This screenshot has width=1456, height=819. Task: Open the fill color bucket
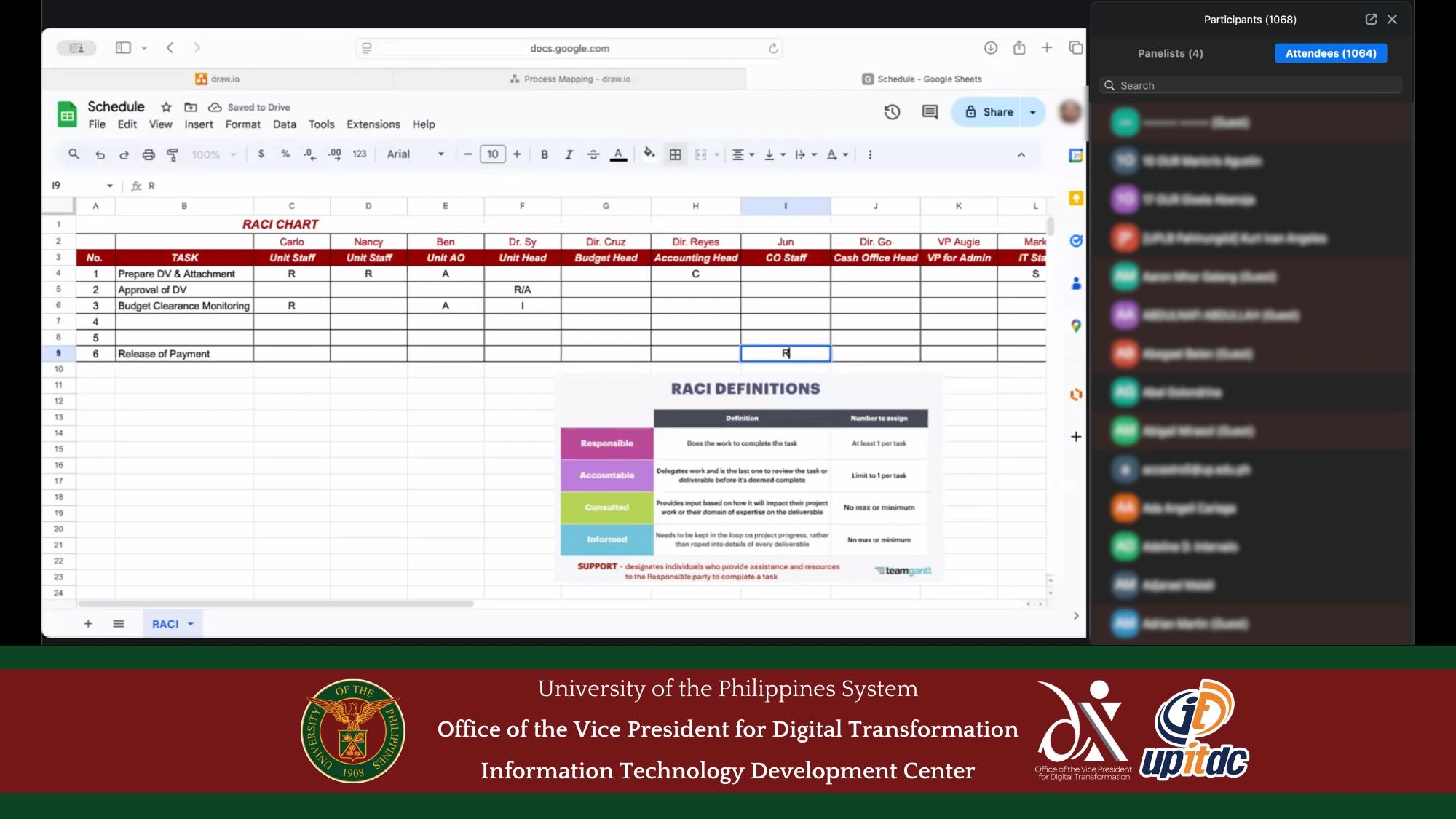pyautogui.click(x=649, y=154)
